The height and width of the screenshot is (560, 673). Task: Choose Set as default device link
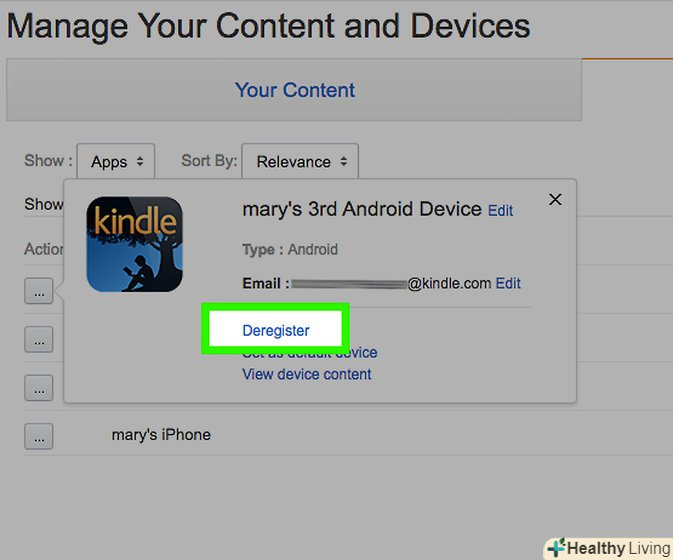click(309, 353)
